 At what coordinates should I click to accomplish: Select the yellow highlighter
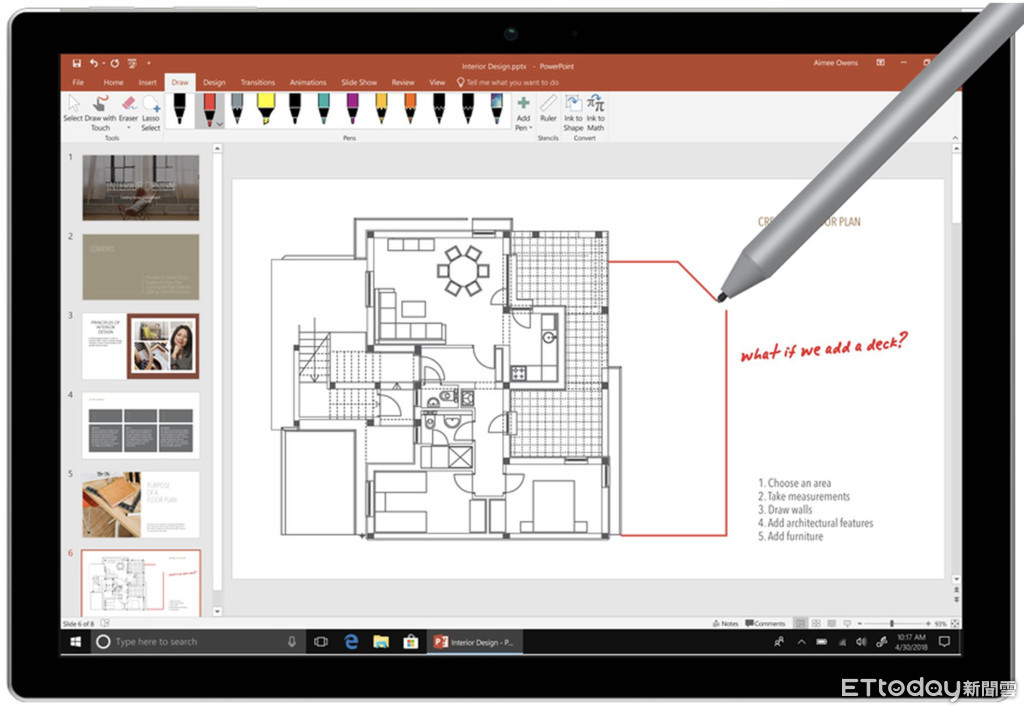click(266, 108)
